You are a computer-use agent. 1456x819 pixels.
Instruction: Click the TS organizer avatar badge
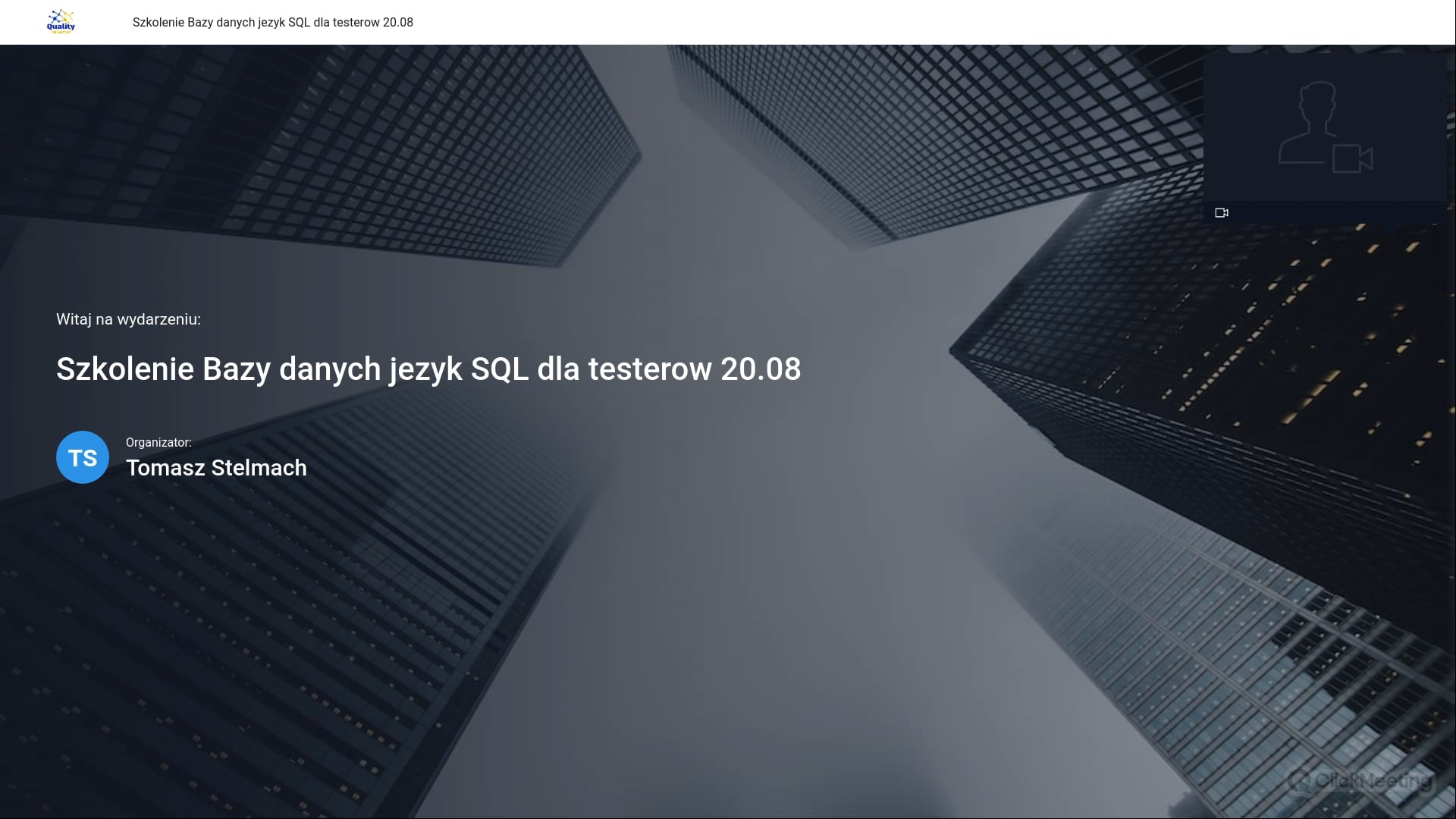(82, 457)
